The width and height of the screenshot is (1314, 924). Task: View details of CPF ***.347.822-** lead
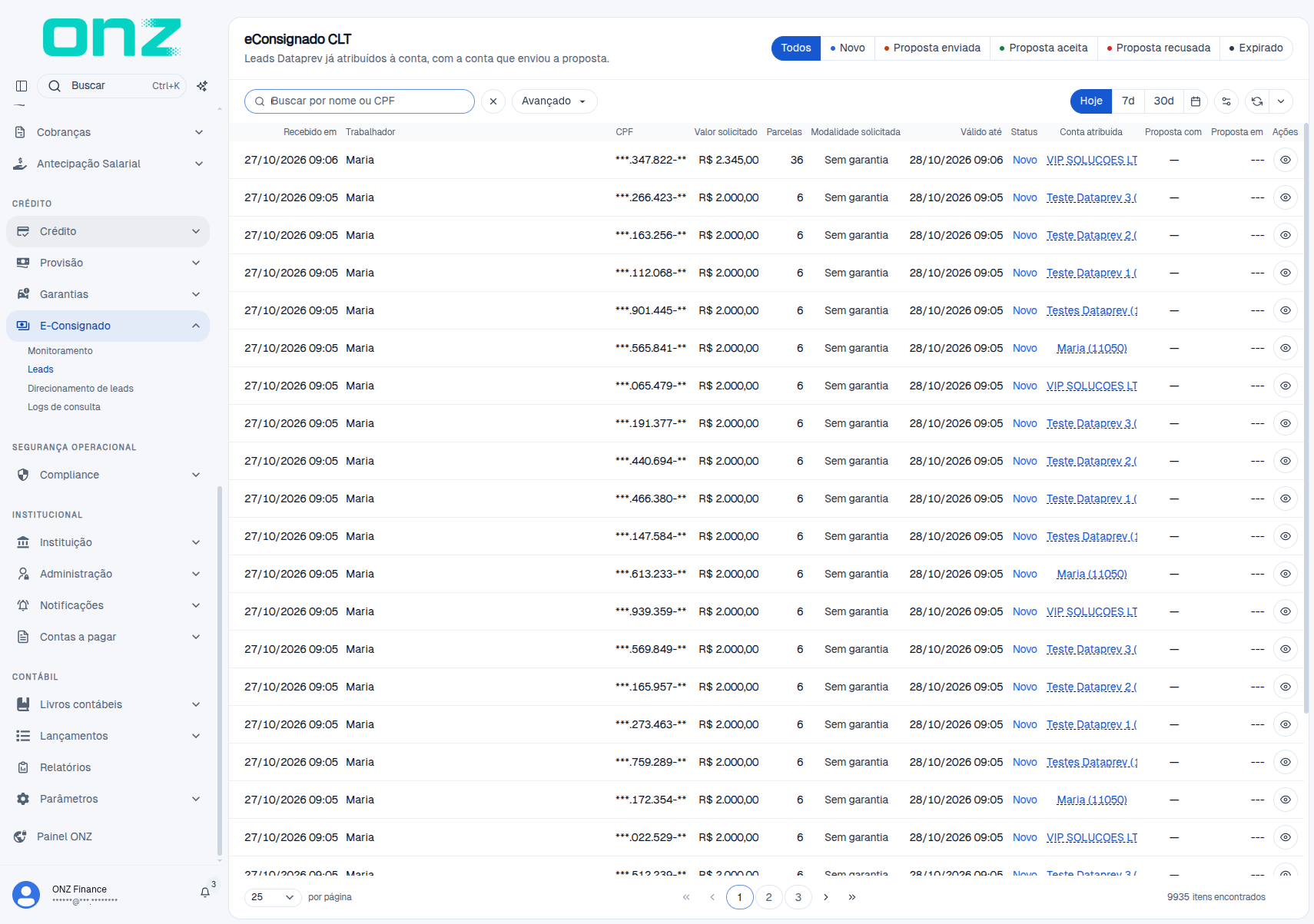(x=1286, y=160)
